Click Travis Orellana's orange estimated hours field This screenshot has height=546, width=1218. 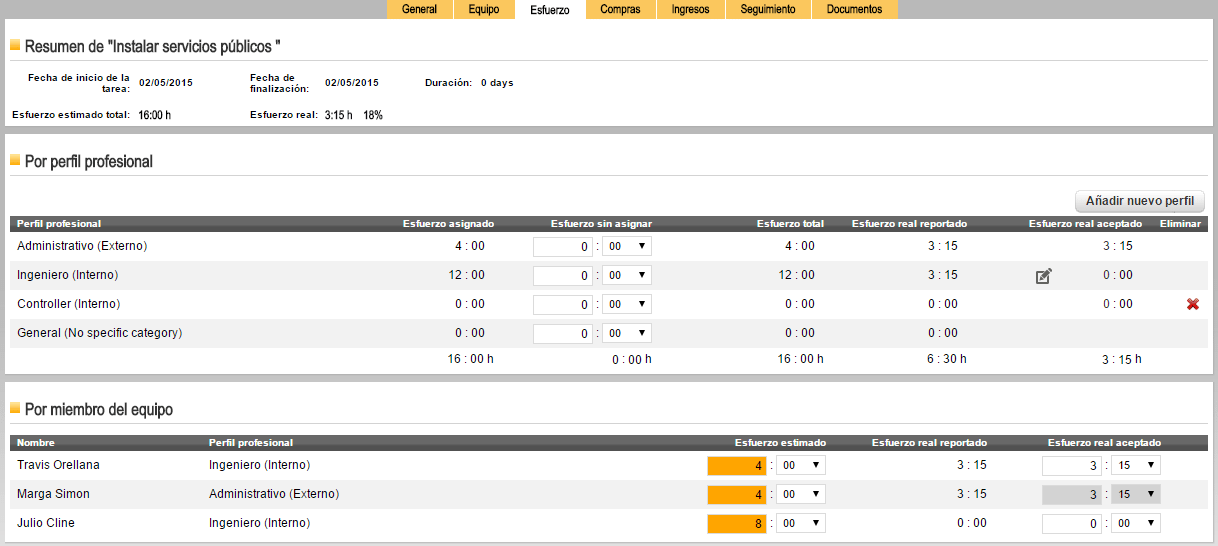pyautogui.click(x=739, y=465)
